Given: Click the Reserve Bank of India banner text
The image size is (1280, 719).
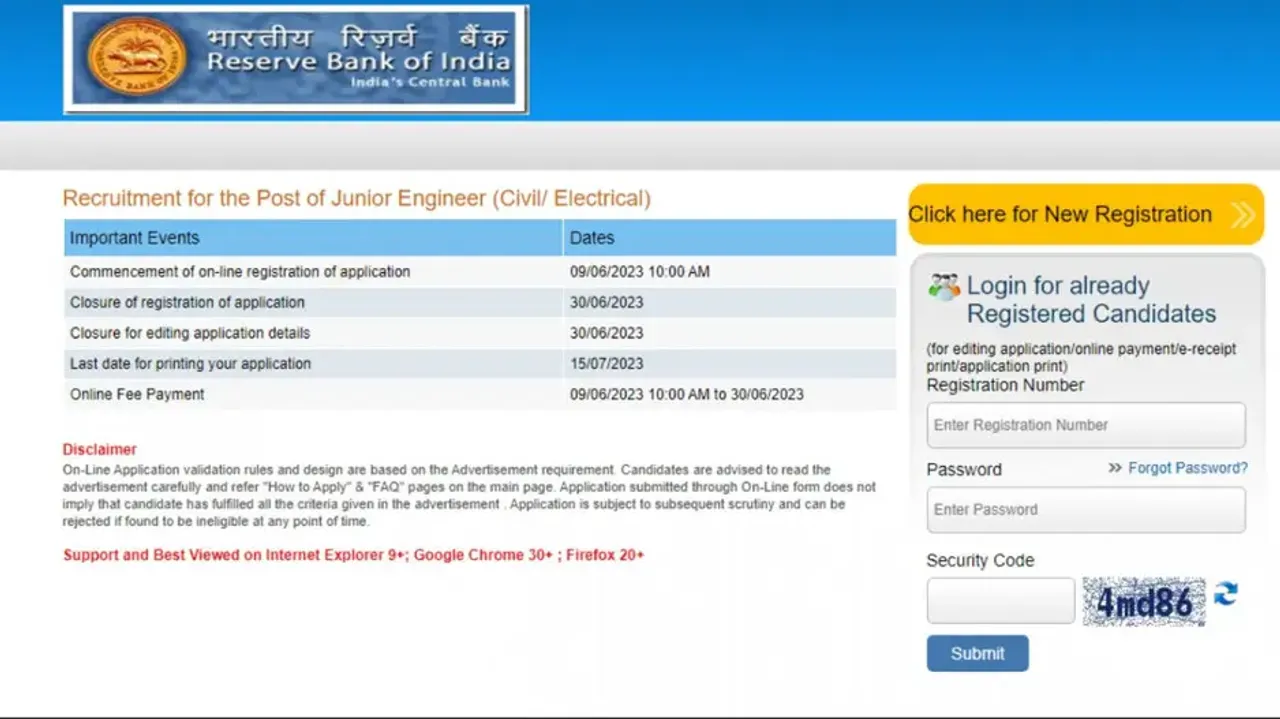Looking at the screenshot, I should [x=358, y=61].
